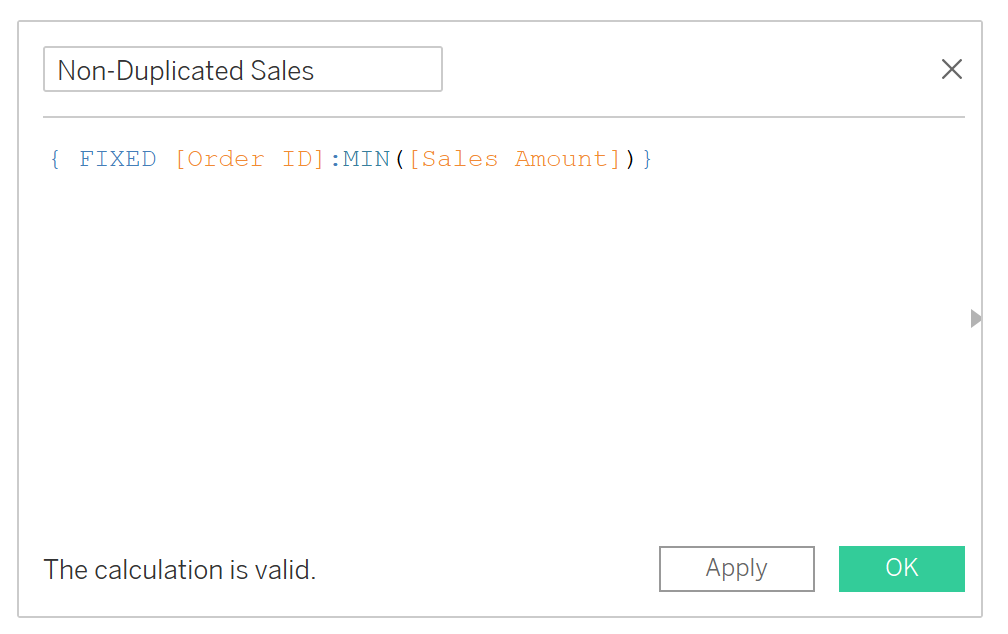
Task: Place cursor on the FIXED keyword
Action: [118, 159]
